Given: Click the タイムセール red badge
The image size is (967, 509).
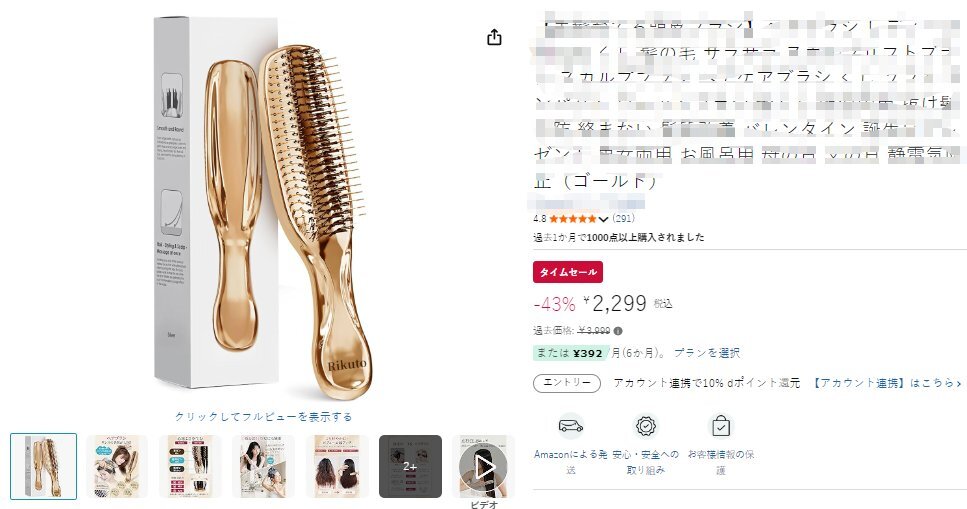Looking at the screenshot, I should pyautogui.click(x=568, y=272).
